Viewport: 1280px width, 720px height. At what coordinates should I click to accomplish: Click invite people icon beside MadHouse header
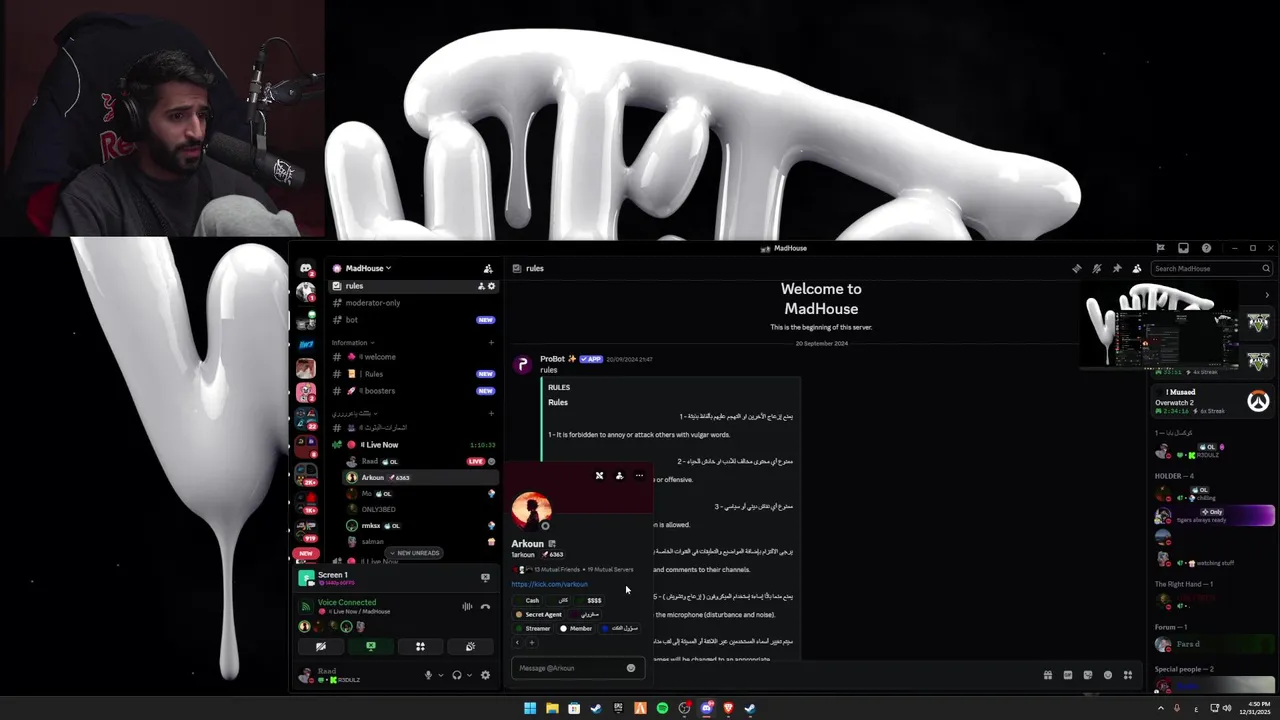(488, 268)
